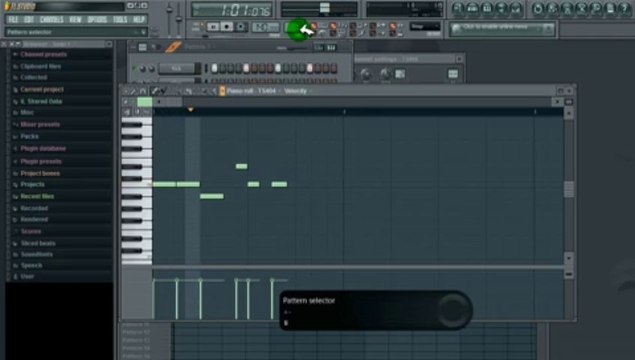Click the right-side icon in Channel settings TS404

pyautogui.click(x=453, y=74)
